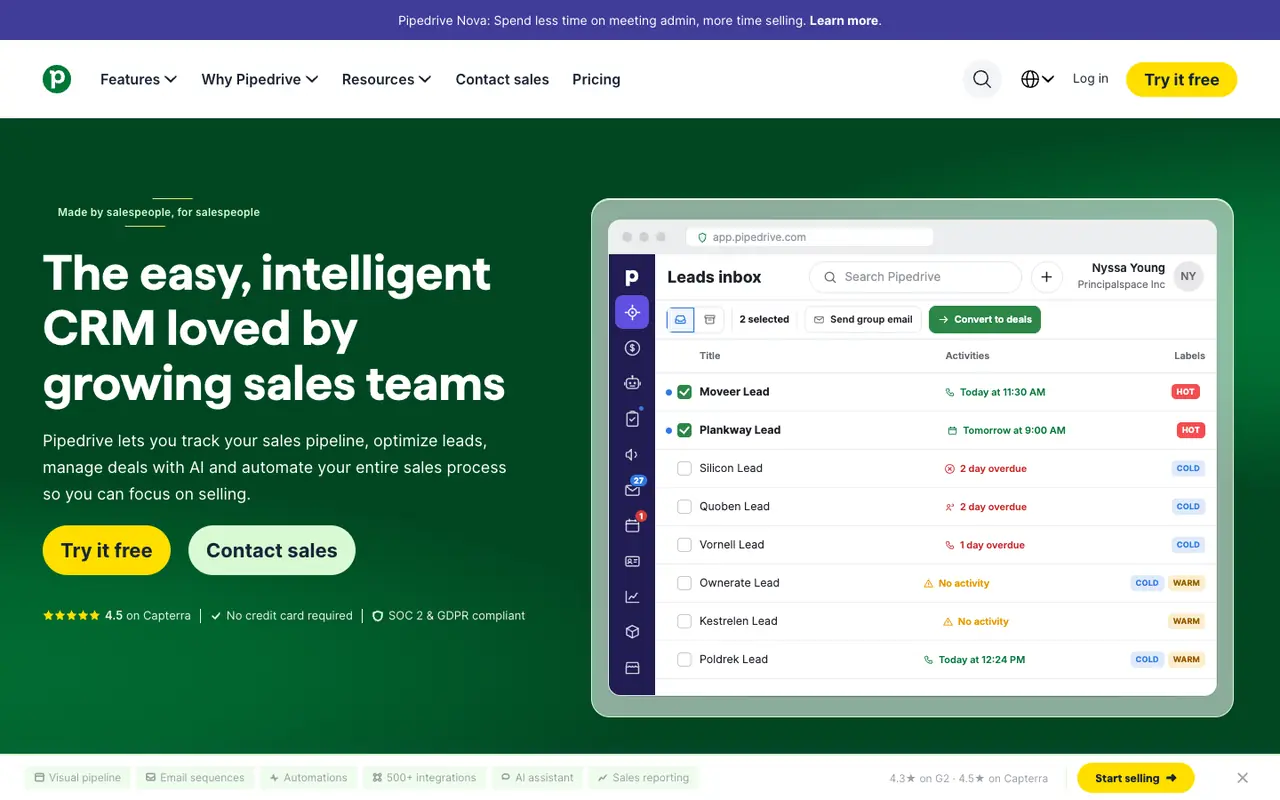Click the clipboard Projects icon in sidebar
Viewport: 1280px width, 800px height.
coord(632,419)
